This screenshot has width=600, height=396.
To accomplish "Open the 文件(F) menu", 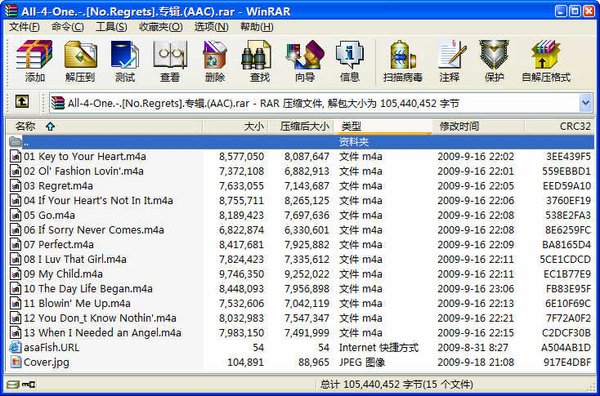I will [x=24, y=27].
